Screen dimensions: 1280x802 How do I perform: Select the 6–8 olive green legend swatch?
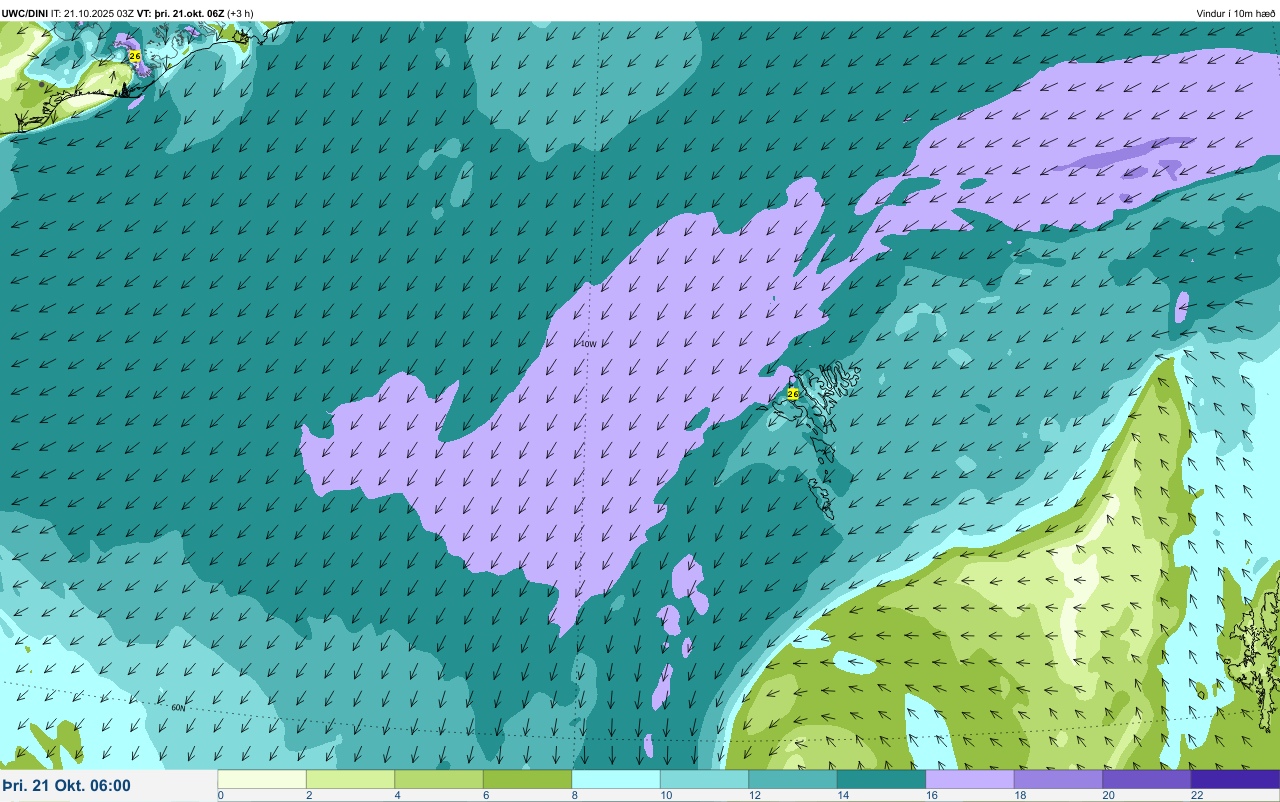click(x=527, y=779)
